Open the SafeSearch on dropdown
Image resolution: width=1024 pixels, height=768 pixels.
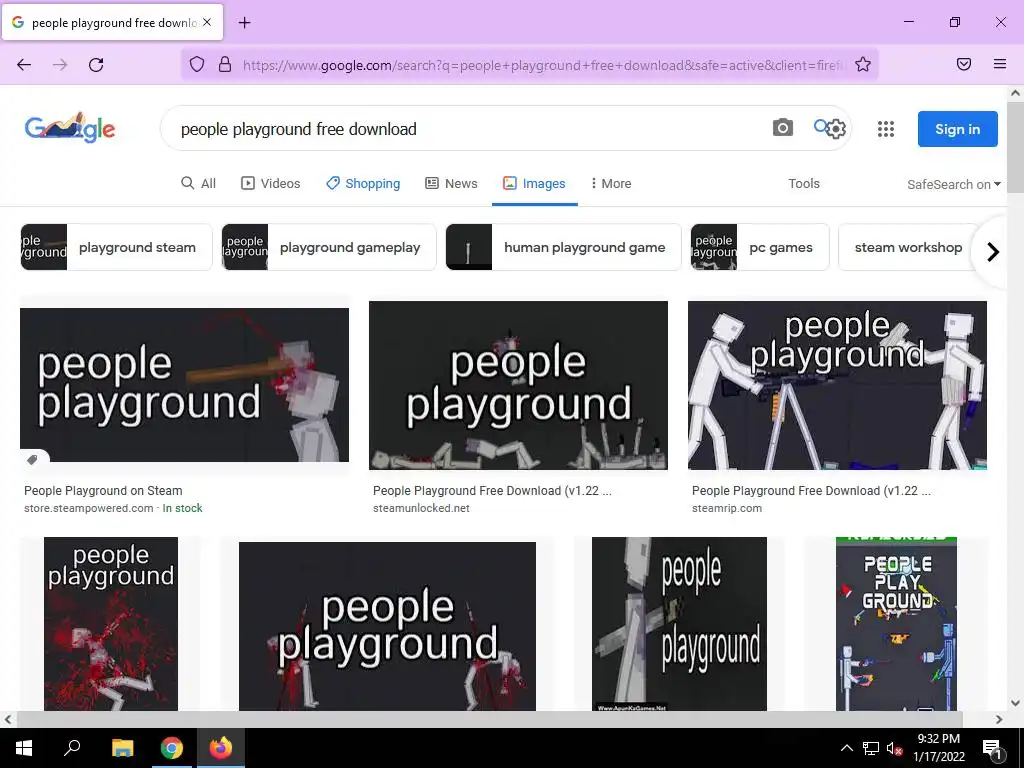point(953,184)
